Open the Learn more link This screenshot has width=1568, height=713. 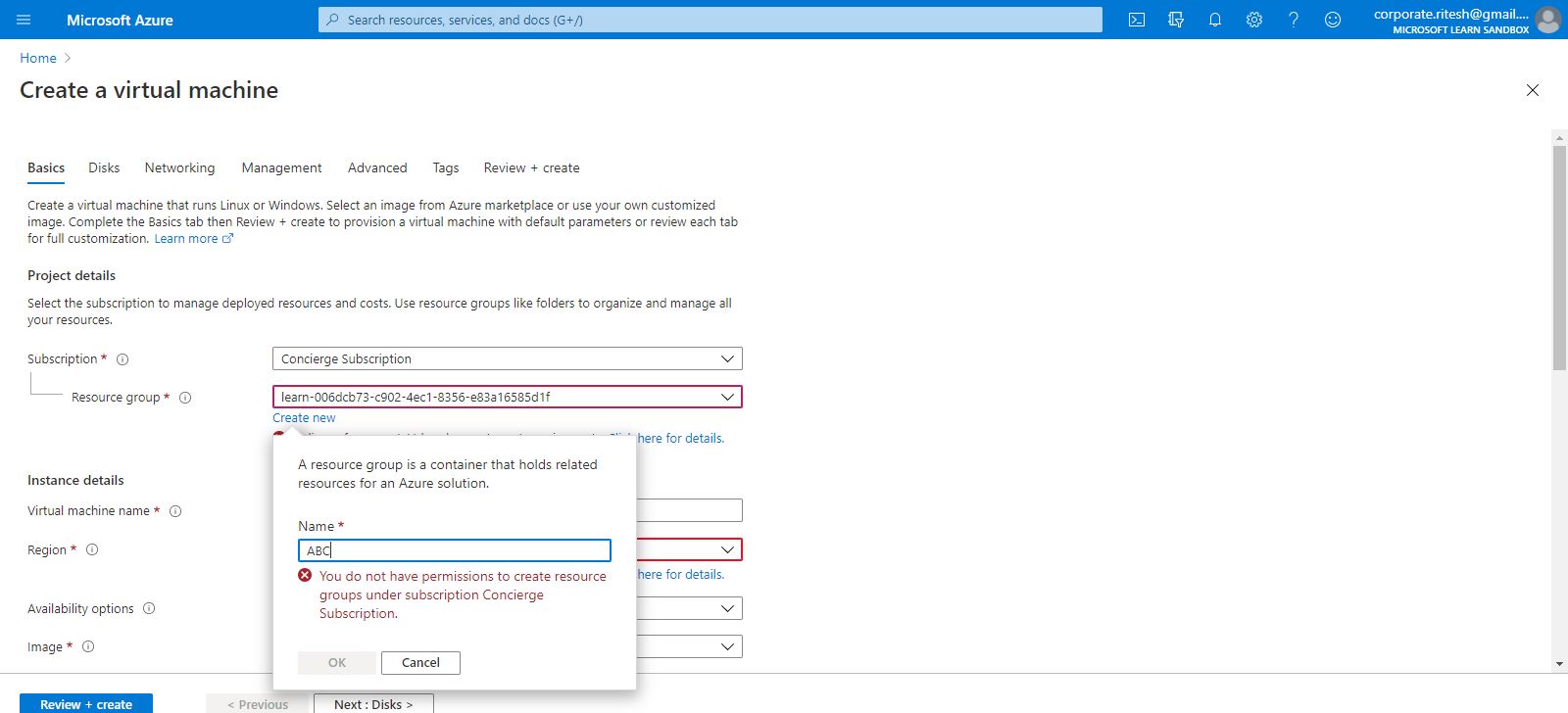193,238
